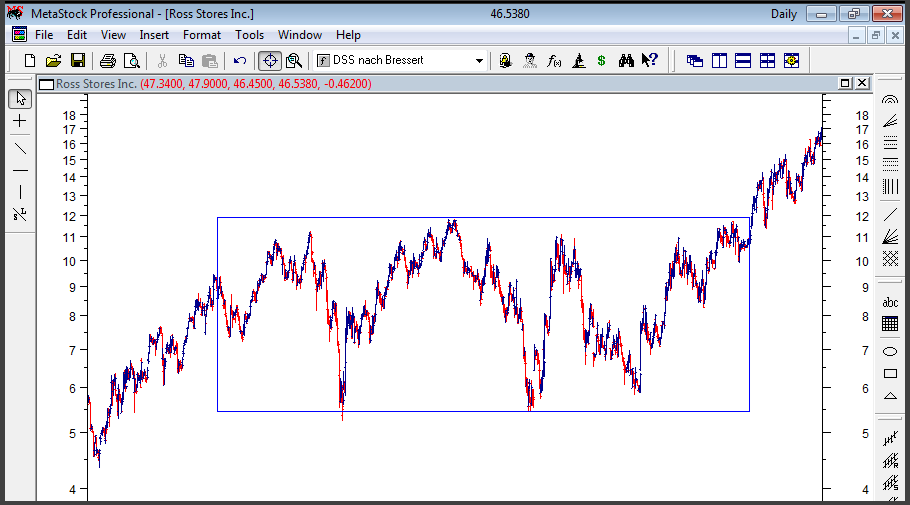The height and width of the screenshot is (505, 910).
Task: Select the regression channel R tool
Action: [890, 461]
